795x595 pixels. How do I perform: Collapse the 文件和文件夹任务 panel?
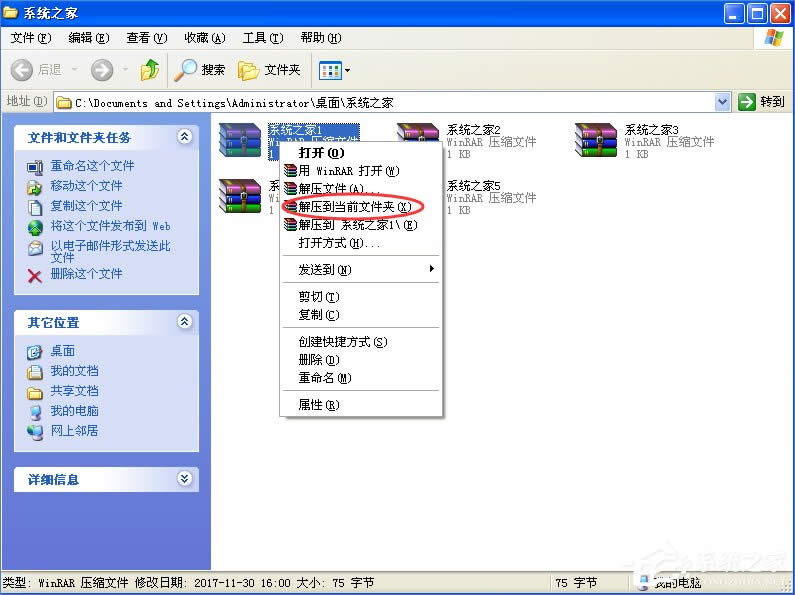pos(184,137)
